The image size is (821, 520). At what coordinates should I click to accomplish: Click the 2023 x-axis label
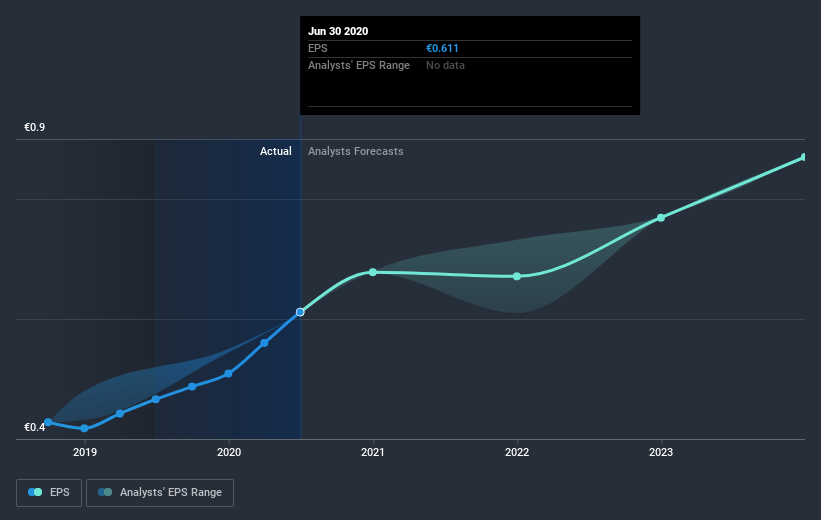click(x=661, y=452)
